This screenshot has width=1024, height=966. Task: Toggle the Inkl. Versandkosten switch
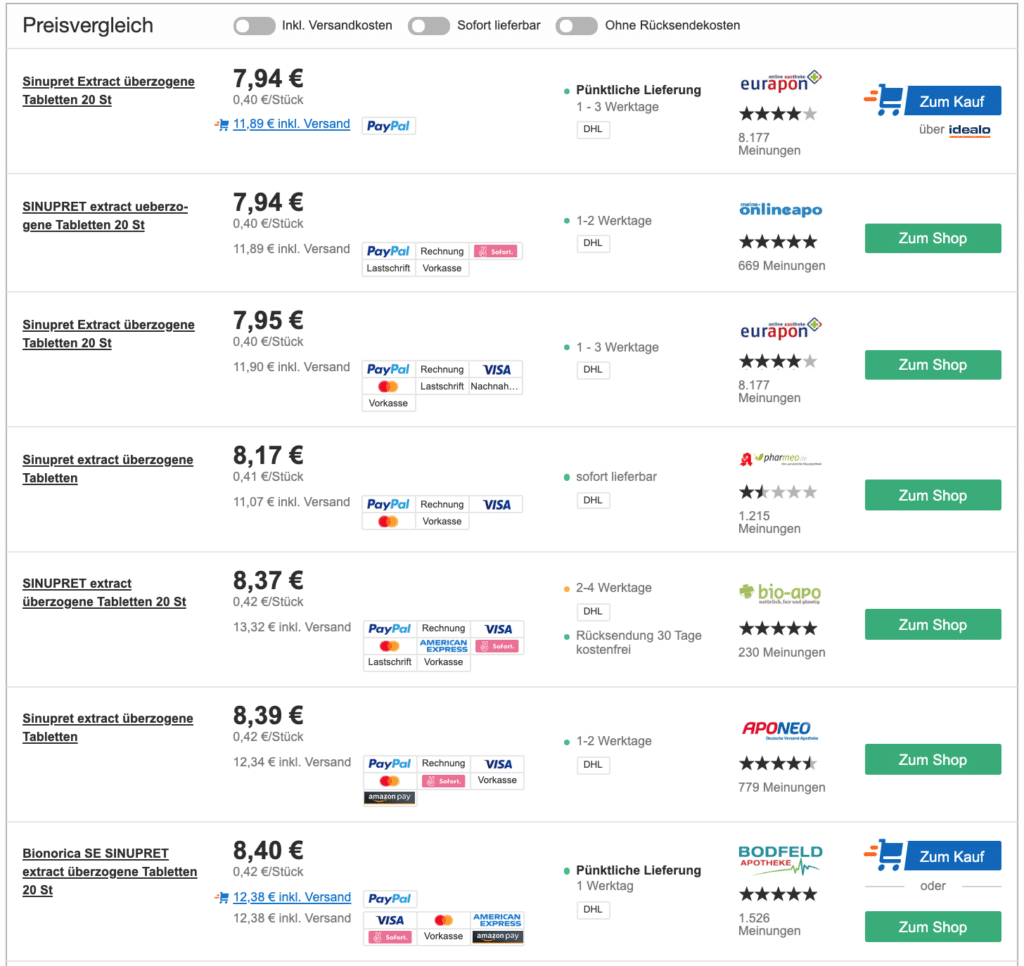click(254, 25)
